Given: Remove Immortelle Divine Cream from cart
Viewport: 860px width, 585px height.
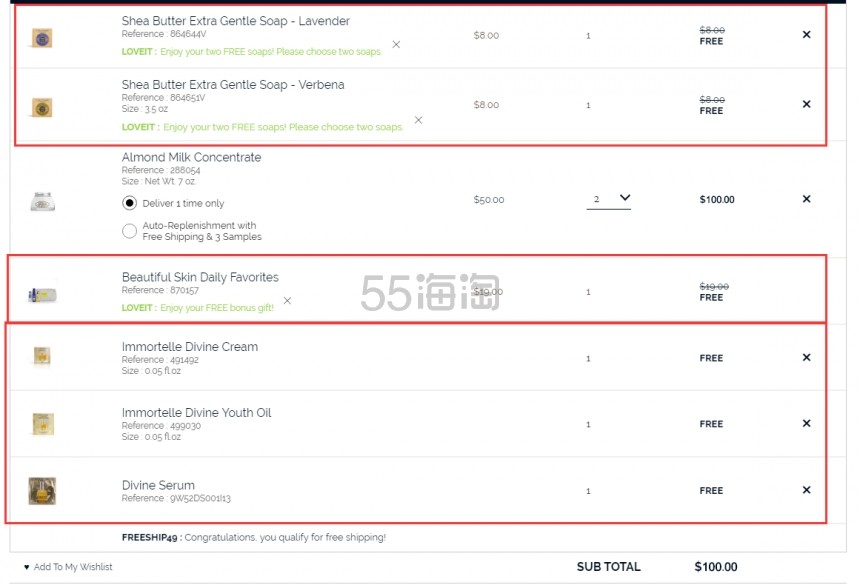Looking at the screenshot, I should [806, 357].
